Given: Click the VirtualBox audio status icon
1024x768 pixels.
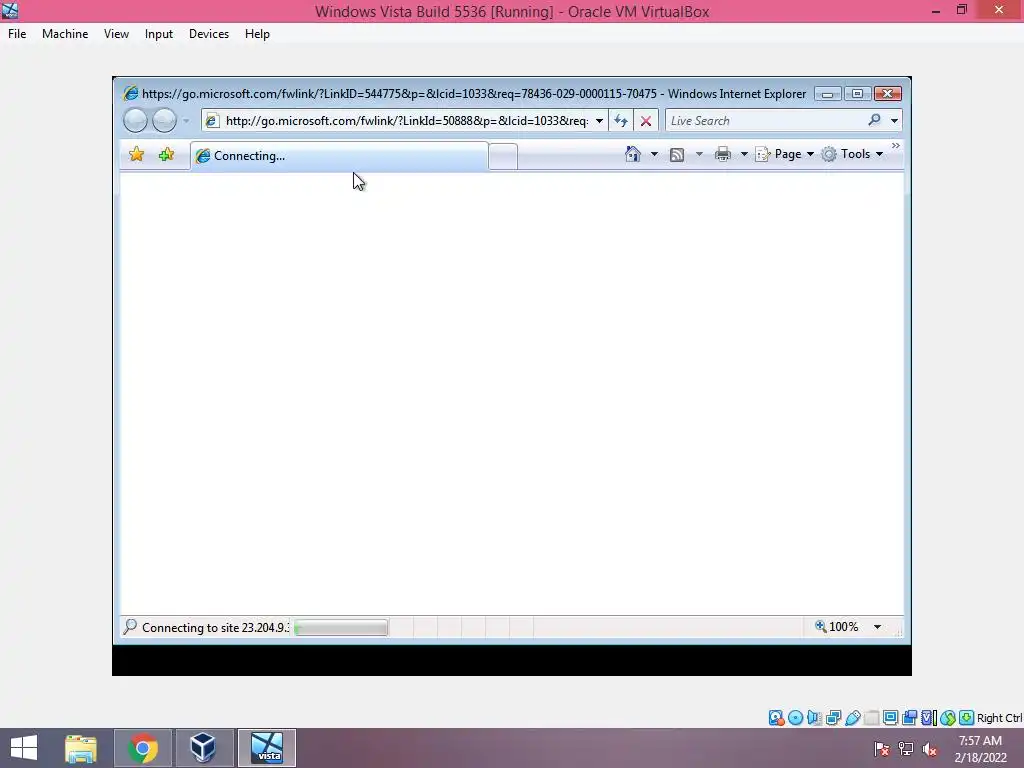Looking at the screenshot, I should point(814,718).
